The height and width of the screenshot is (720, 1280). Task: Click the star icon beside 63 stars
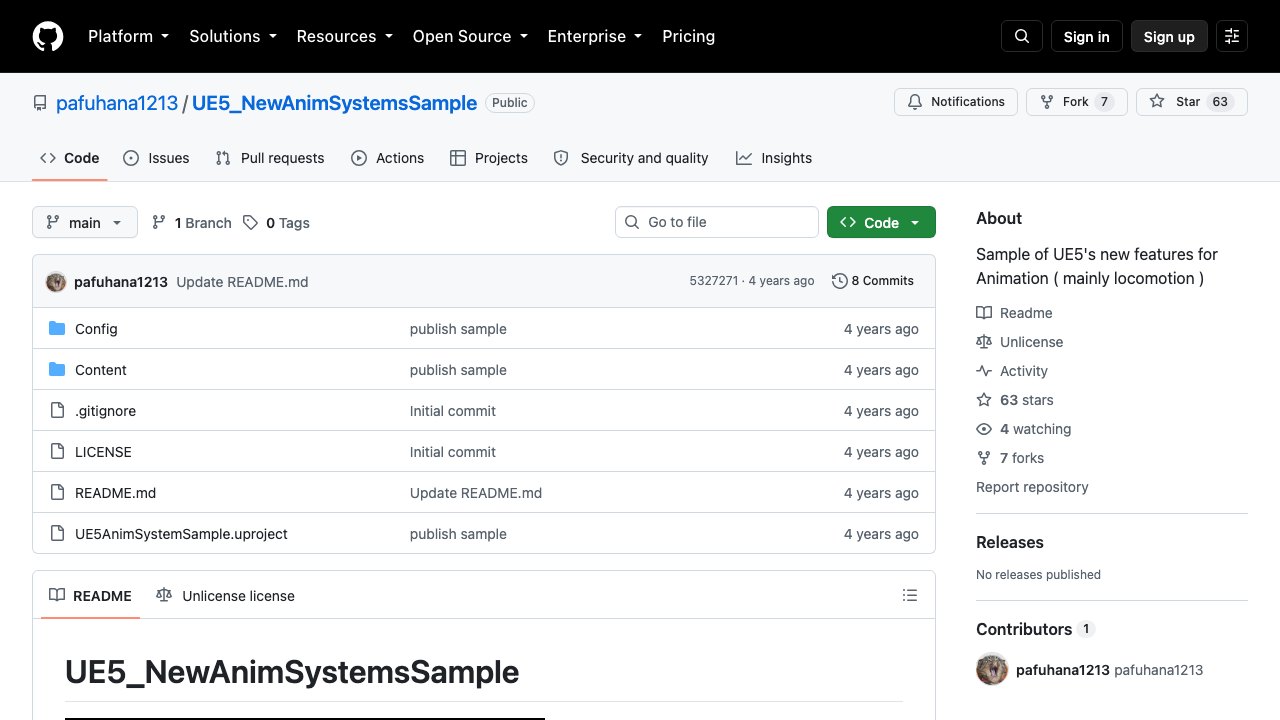click(984, 400)
